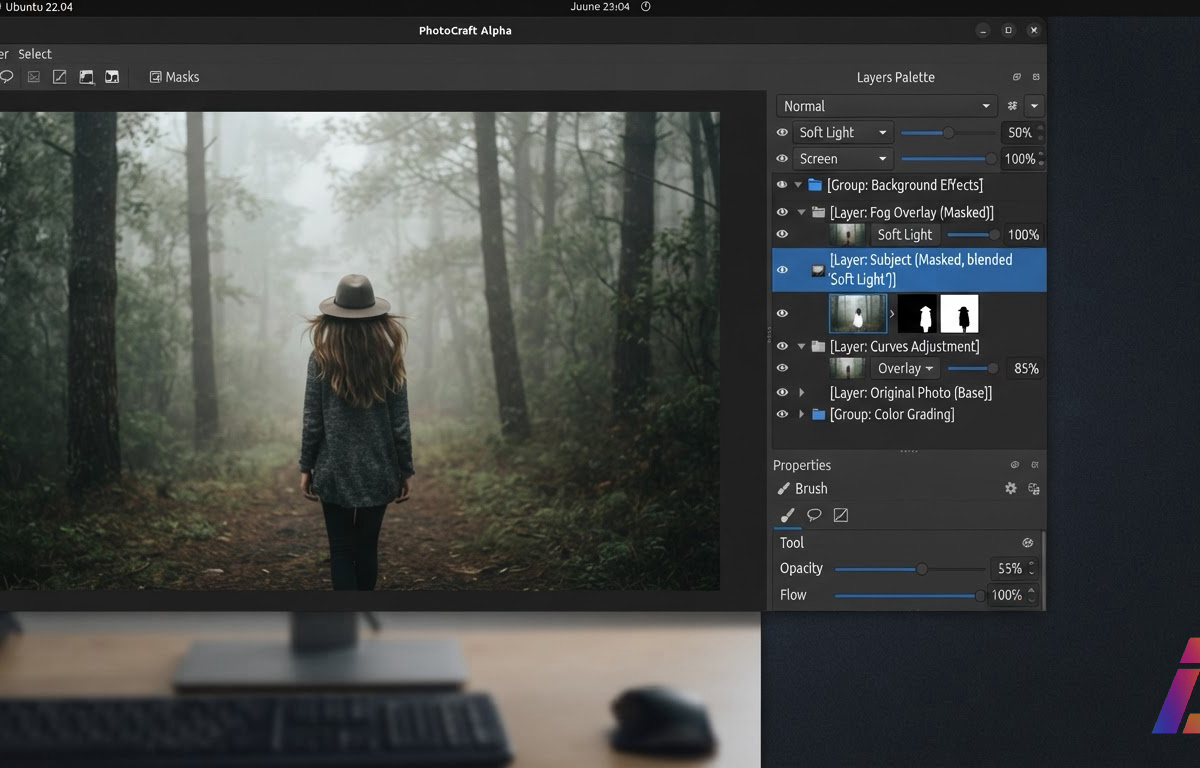The height and width of the screenshot is (768, 1200).
Task: Hide the Background Effects group
Action: 783,185
